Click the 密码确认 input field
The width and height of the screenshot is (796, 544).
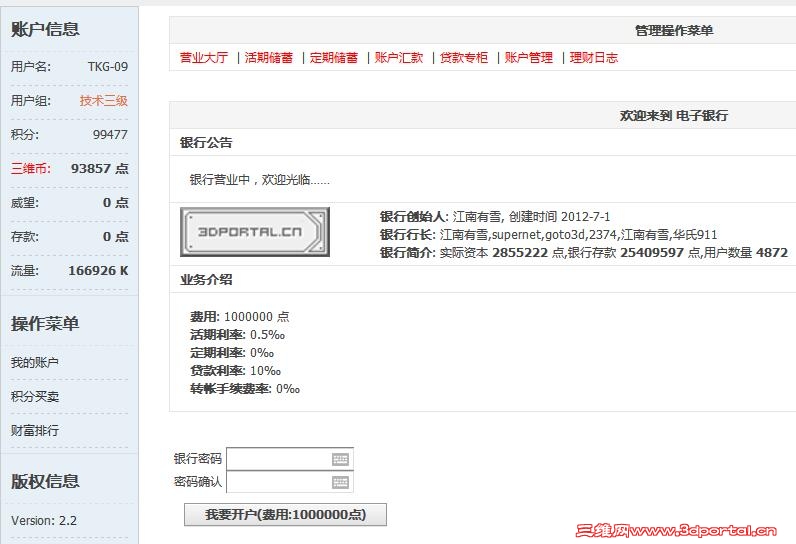click(x=289, y=482)
